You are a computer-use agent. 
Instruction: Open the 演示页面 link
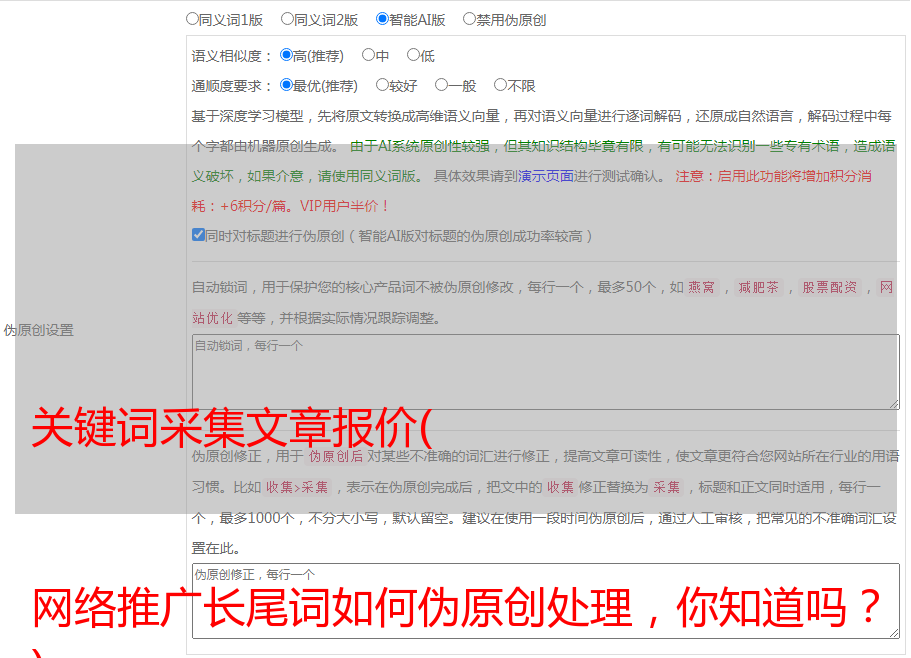tap(546, 176)
